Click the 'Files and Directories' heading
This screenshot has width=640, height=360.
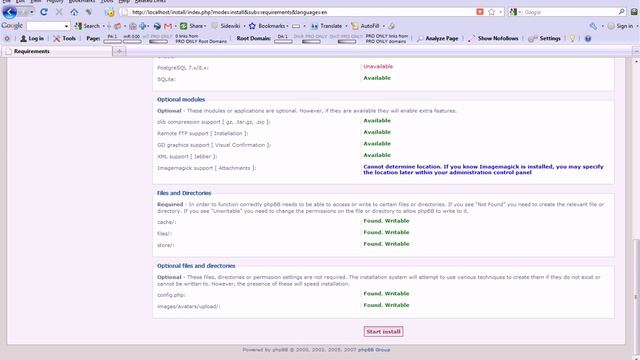pyautogui.click(x=184, y=193)
